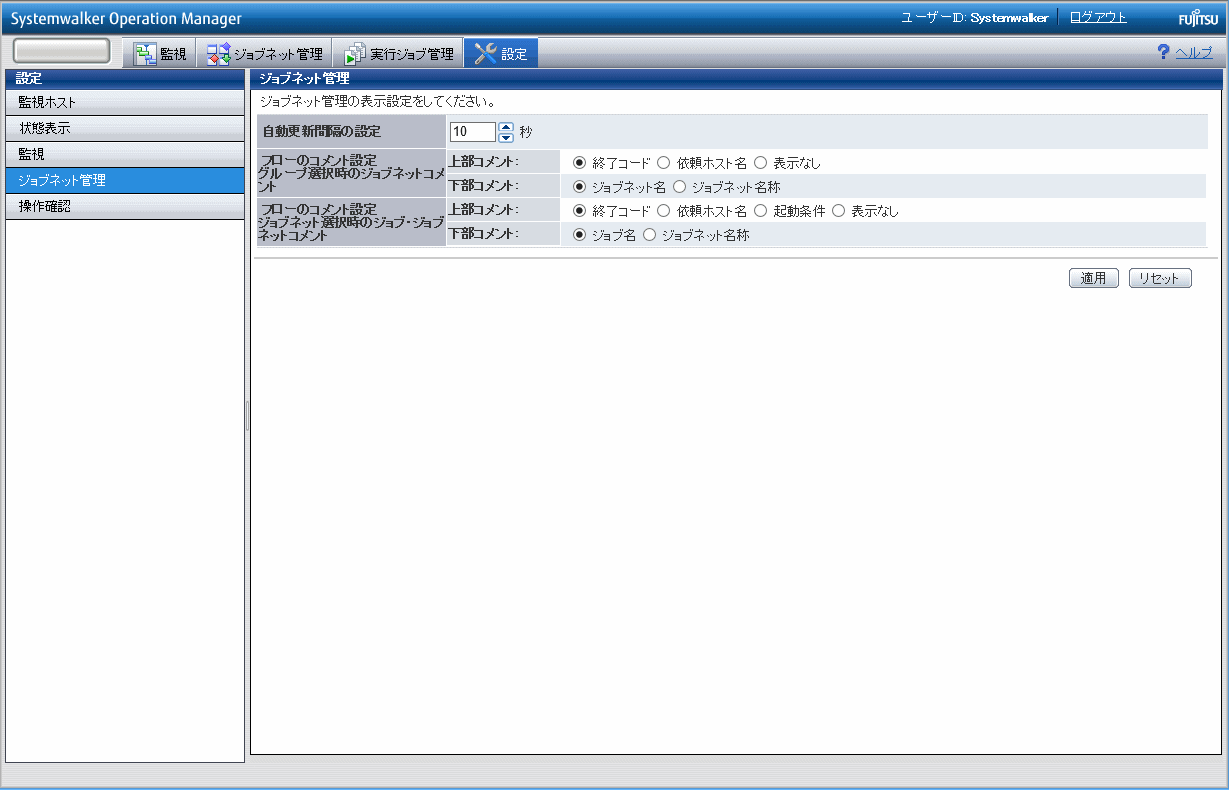Select 表示なし for group upper comment
Screen dimensions: 1229x790
tap(760, 163)
